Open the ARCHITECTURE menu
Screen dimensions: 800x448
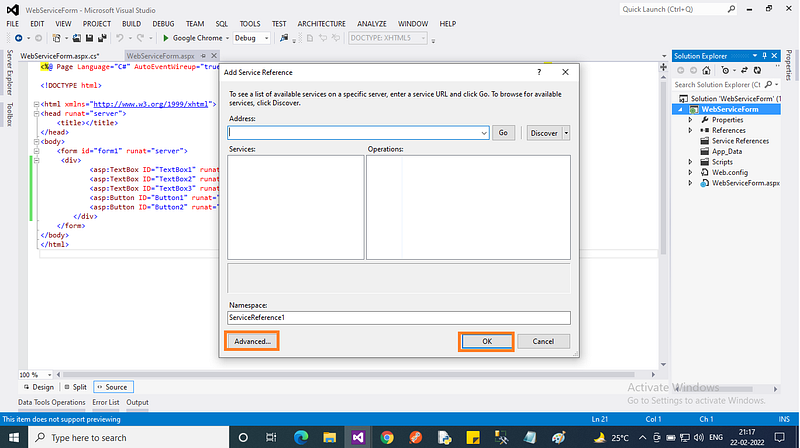321,23
